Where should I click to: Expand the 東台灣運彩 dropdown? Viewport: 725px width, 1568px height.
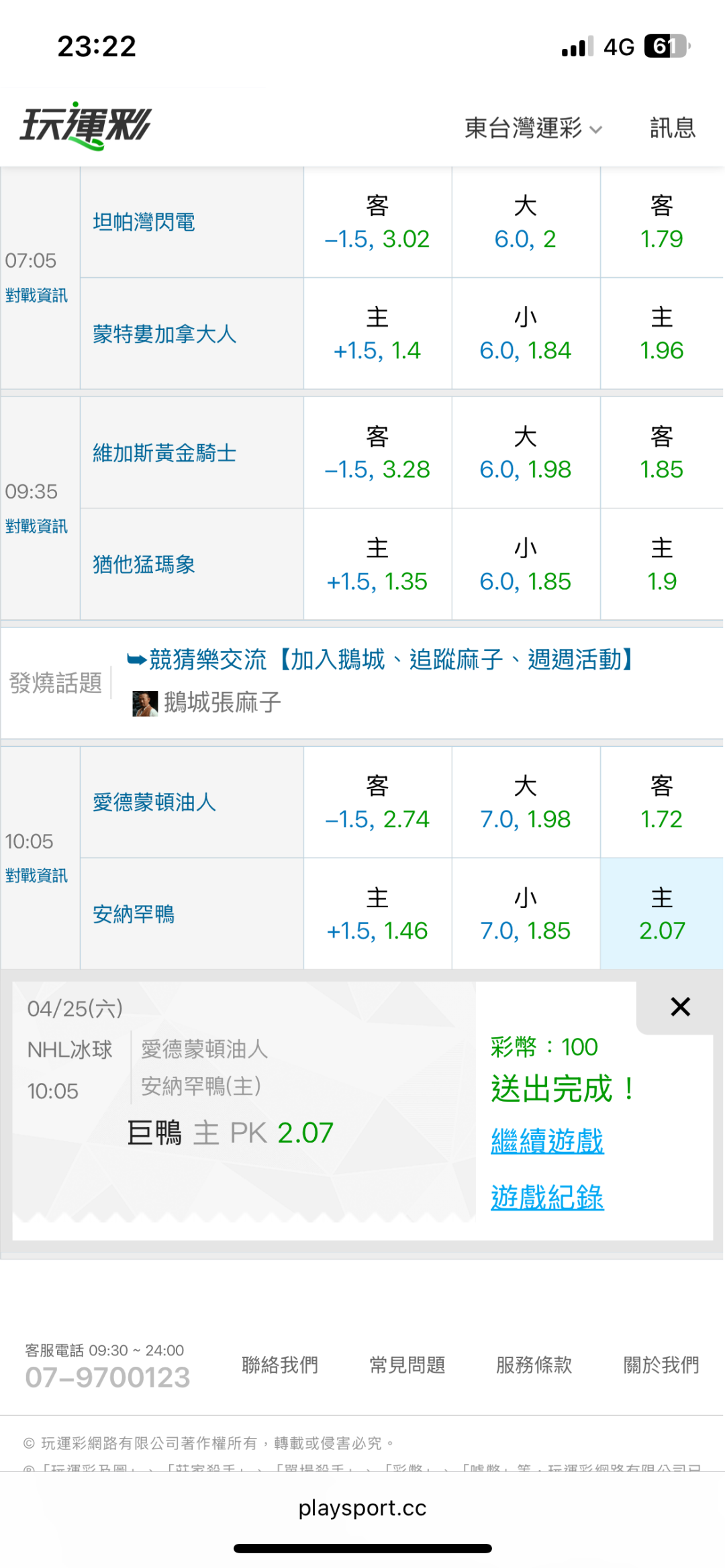click(x=533, y=127)
